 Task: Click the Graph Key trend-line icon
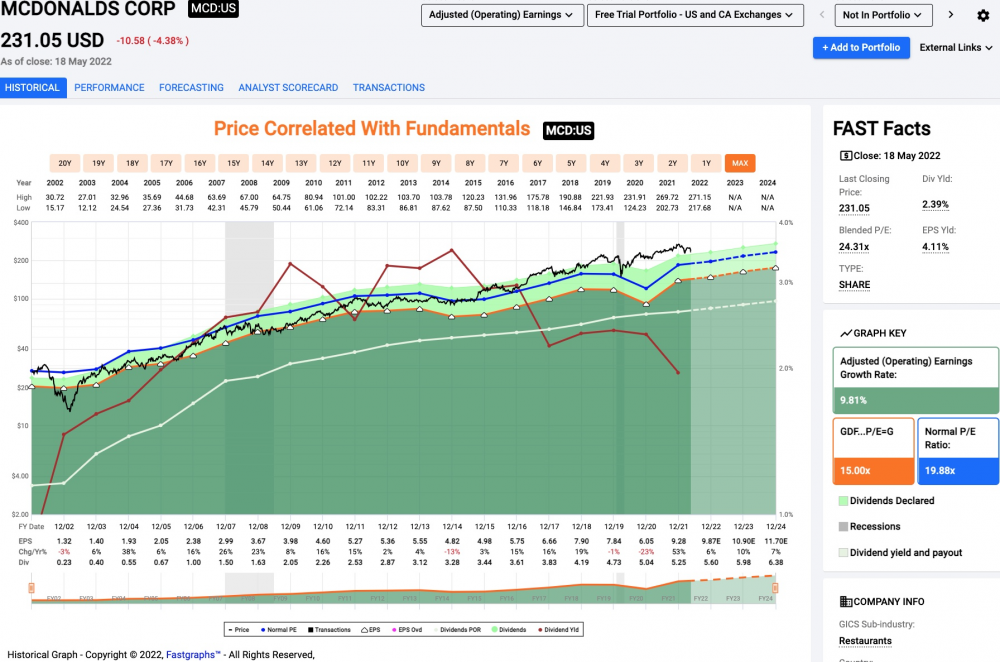[x=846, y=334]
